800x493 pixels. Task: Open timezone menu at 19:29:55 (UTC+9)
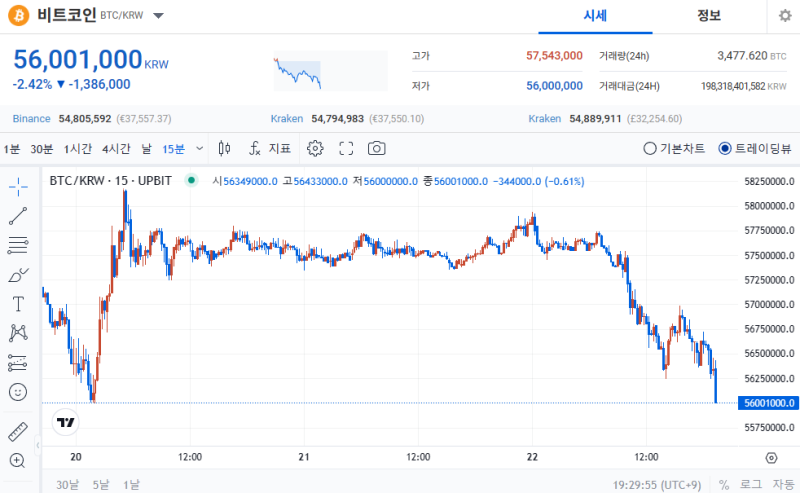[657, 484]
